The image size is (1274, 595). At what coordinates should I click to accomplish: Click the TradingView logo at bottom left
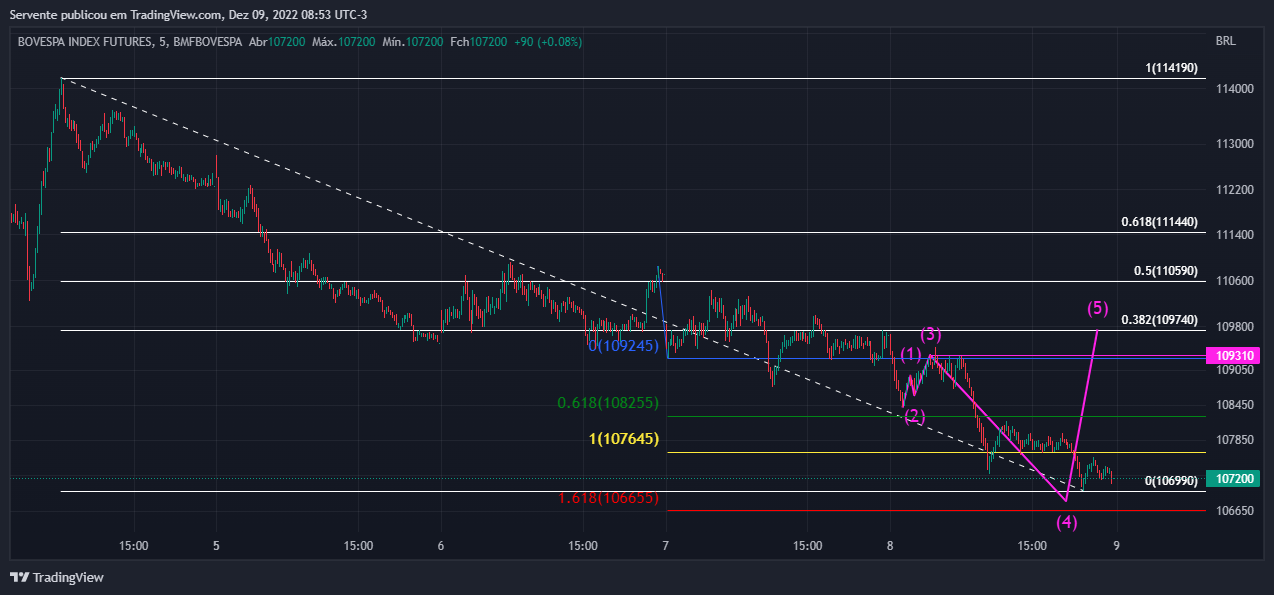[x=57, y=577]
